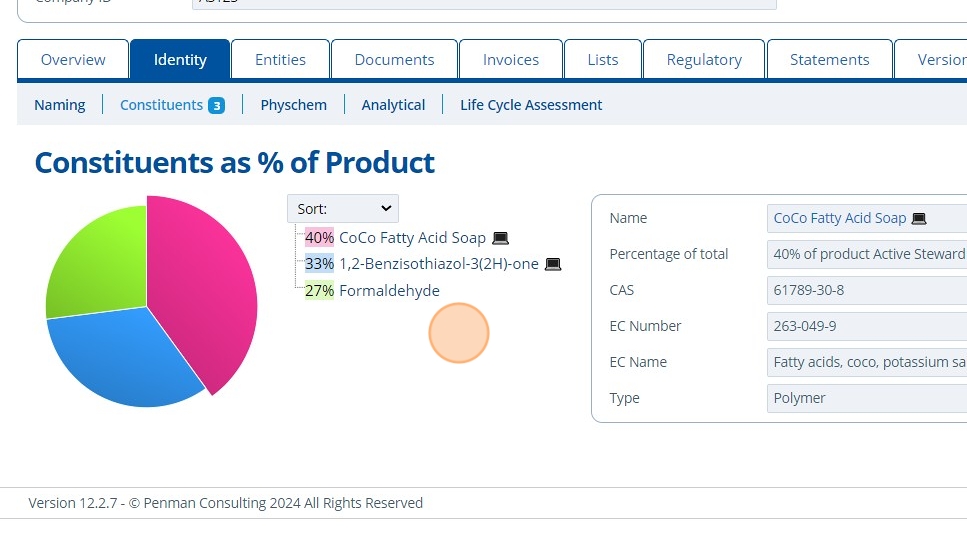967x541 pixels.
Task: Open the Sort dropdown
Action: coord(343,209)
